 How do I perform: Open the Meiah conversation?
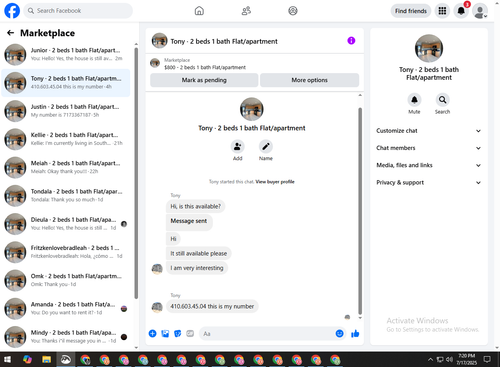coord(66,167)
